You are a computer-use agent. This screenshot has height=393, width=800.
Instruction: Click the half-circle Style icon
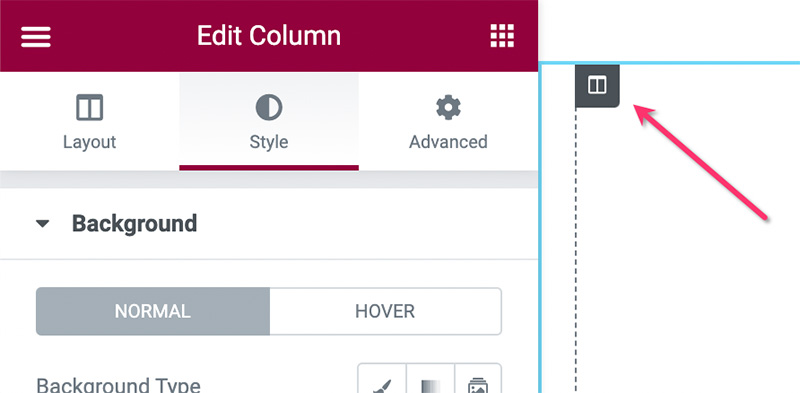coord(269,108)
